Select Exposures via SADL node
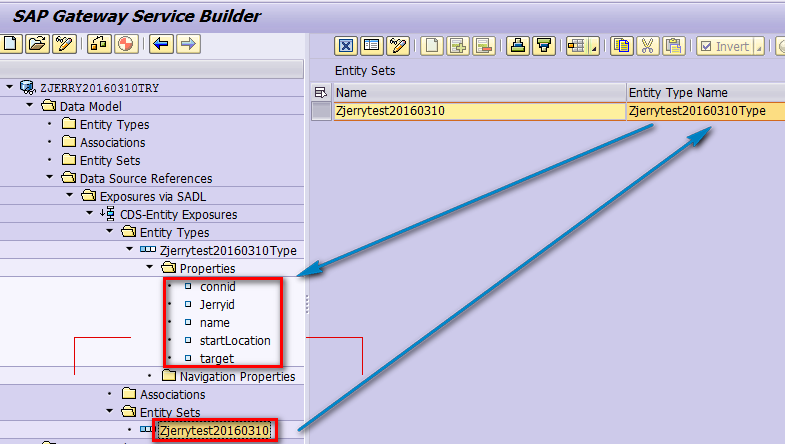The image size is (785, 444). [x=153, y=197]
